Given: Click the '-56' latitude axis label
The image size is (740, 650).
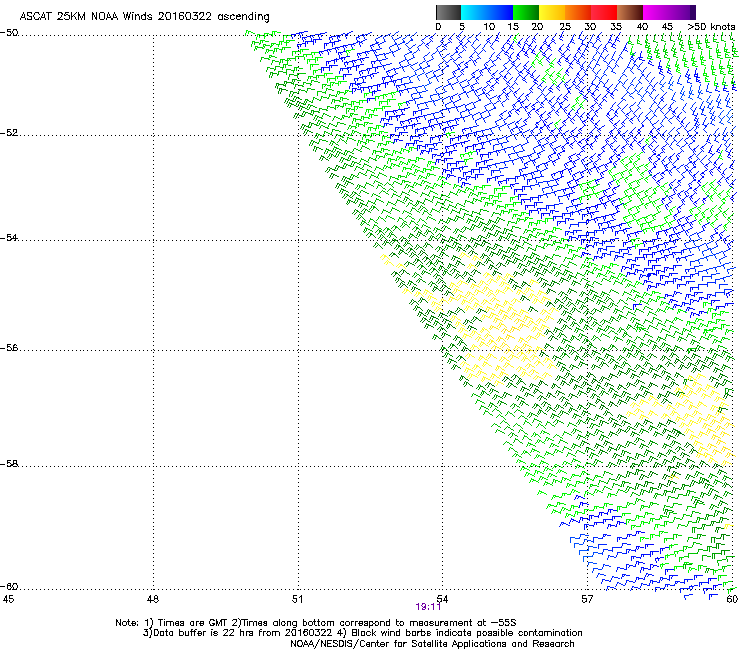Looking at the screenshot, I should pyautogui.click(x=9, y=348).
